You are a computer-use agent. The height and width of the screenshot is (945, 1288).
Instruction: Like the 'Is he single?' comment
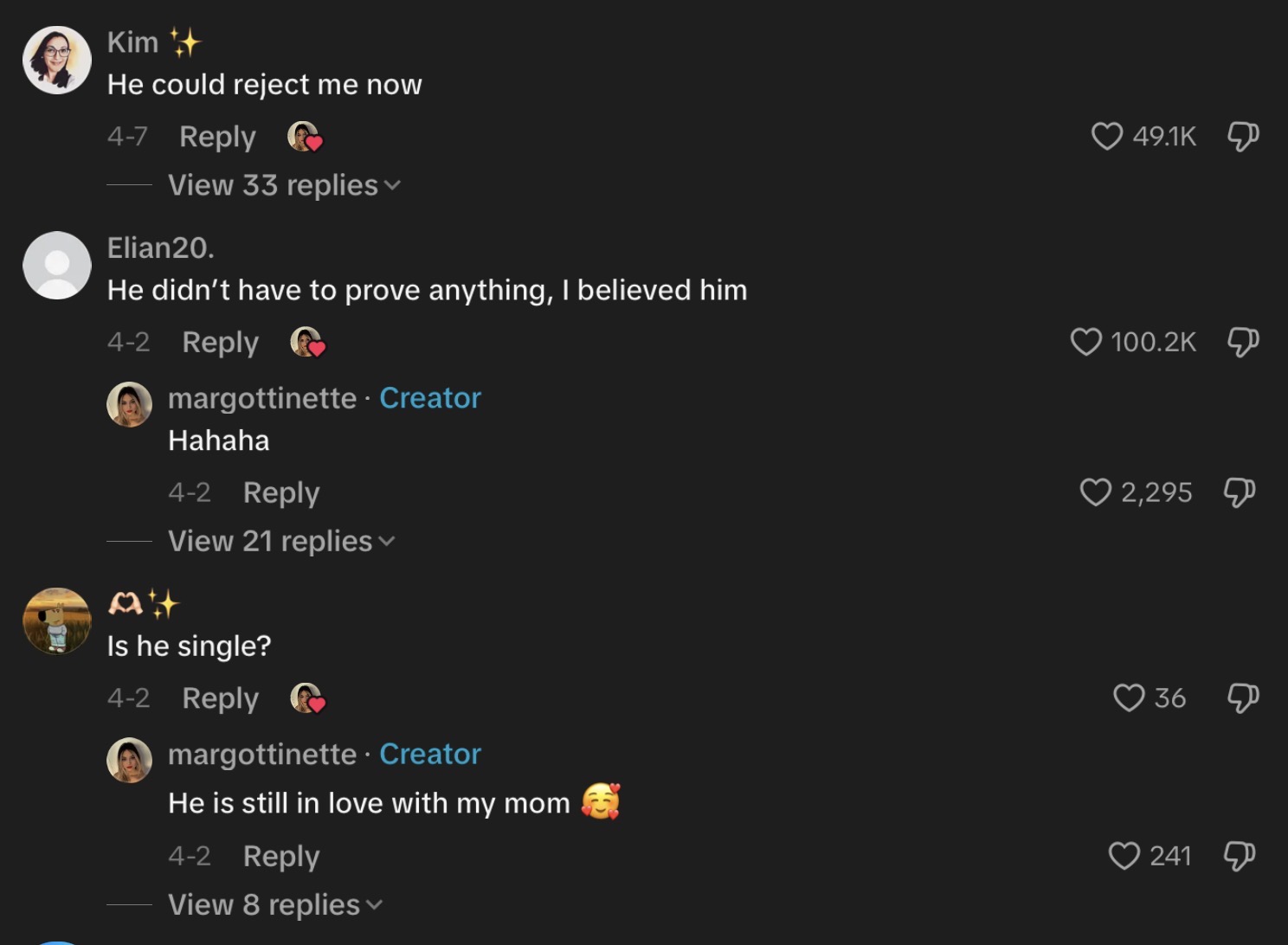coord(1129,697)
